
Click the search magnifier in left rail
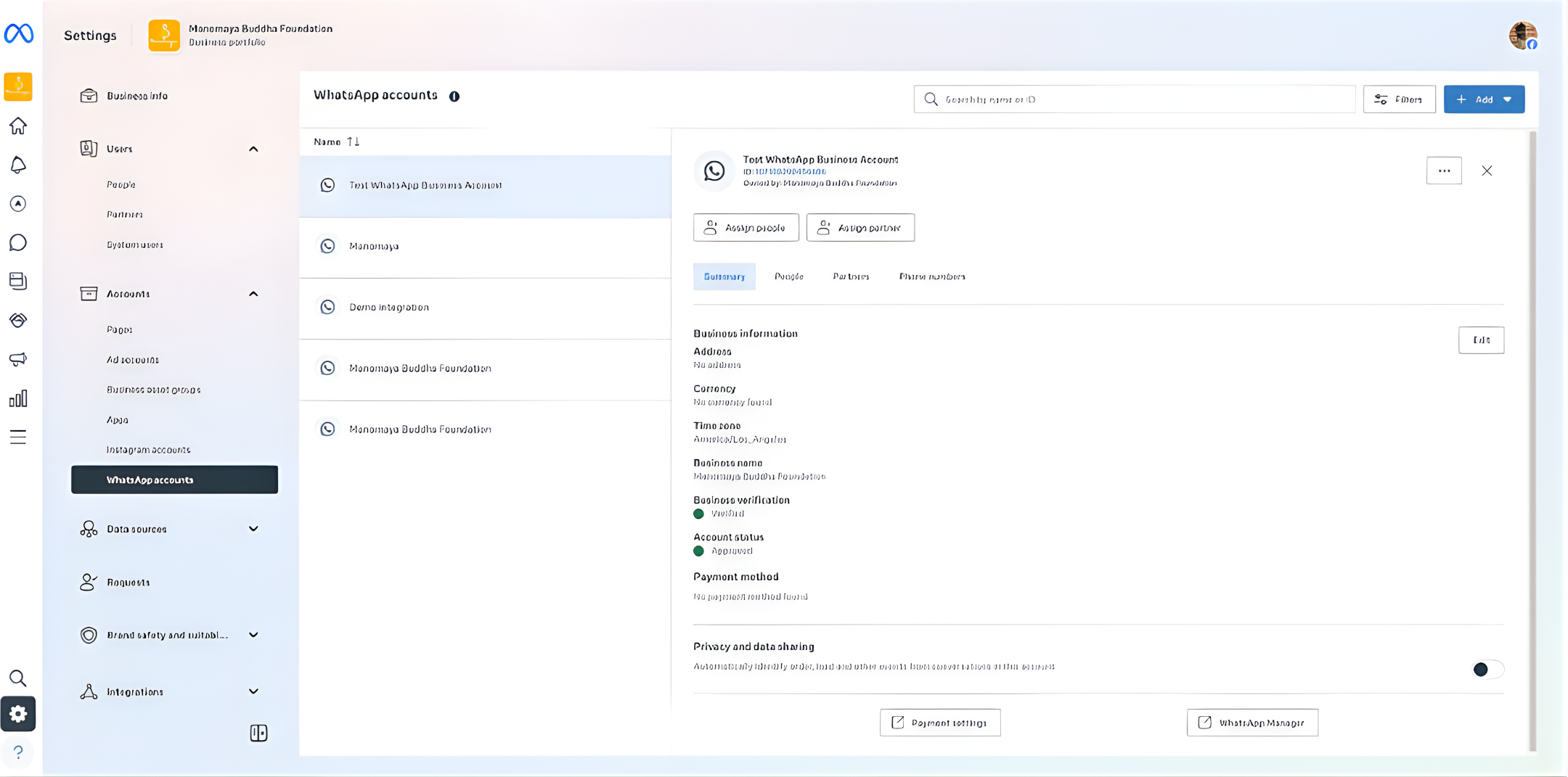[18, 678]
